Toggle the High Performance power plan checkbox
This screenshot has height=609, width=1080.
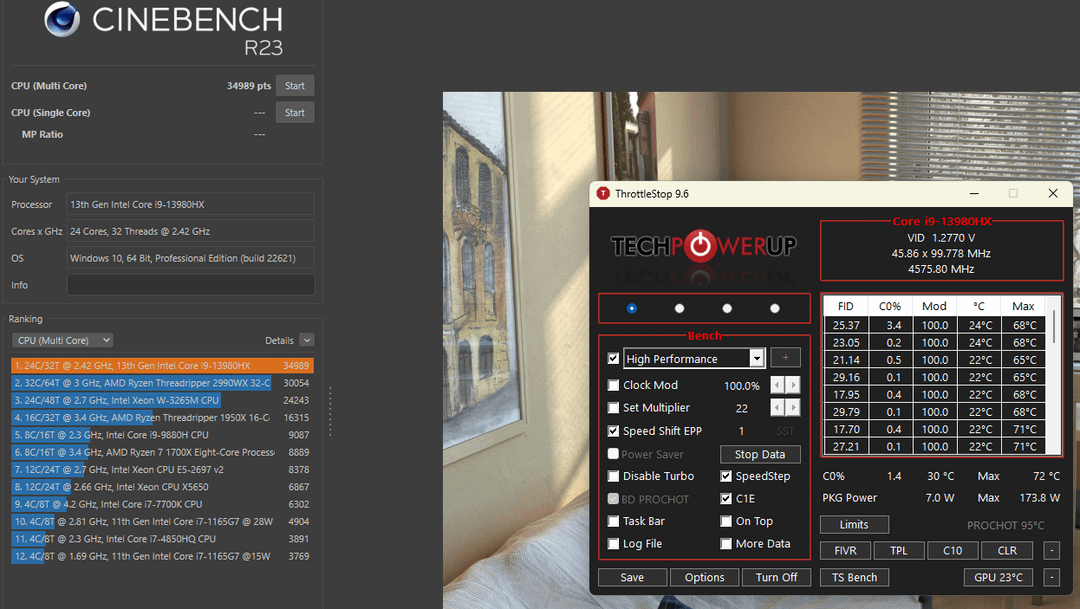(x=613, y=359)
